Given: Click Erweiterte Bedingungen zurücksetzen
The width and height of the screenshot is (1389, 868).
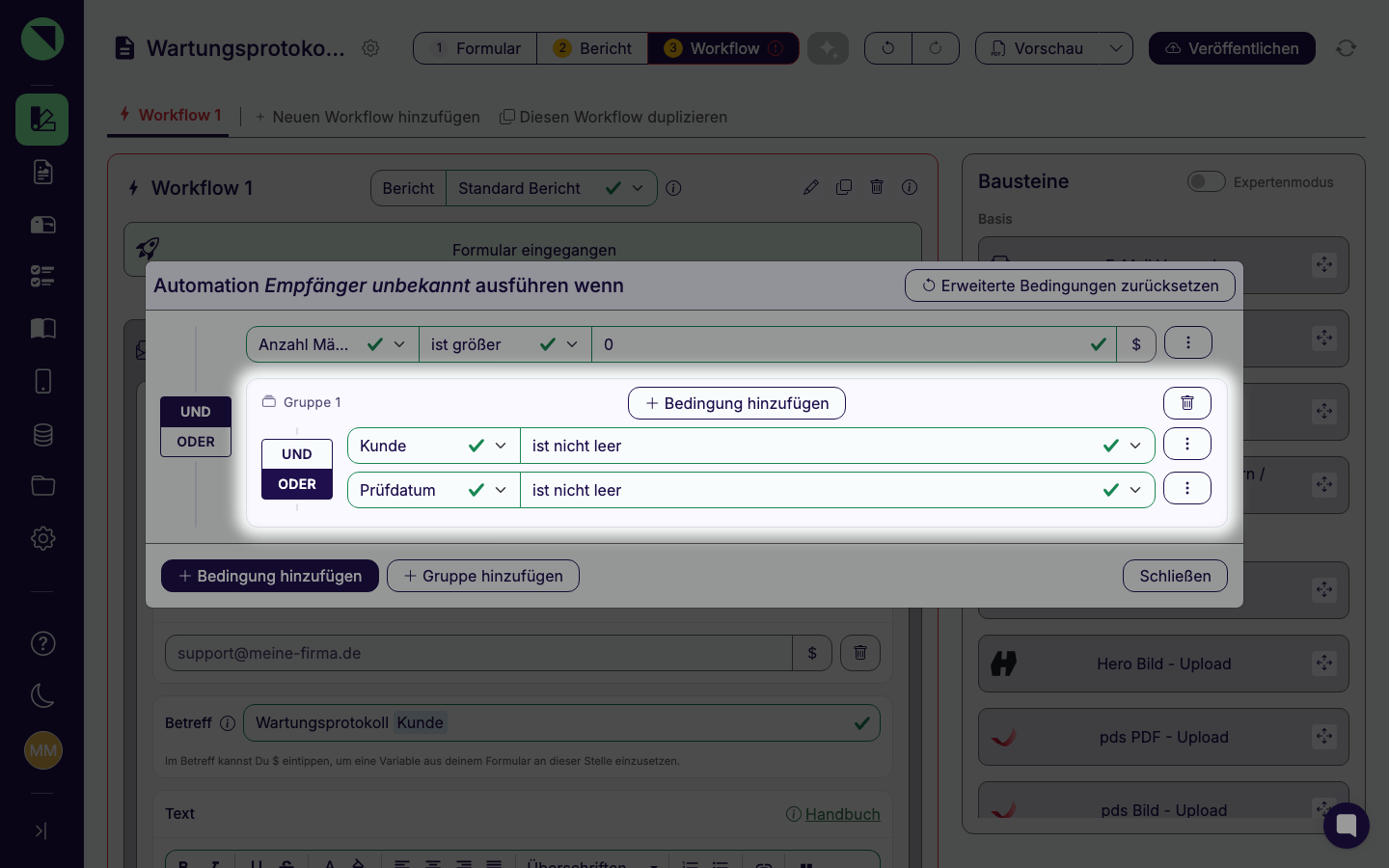Looking at the screenshot, I should (x=1070, y=285).
